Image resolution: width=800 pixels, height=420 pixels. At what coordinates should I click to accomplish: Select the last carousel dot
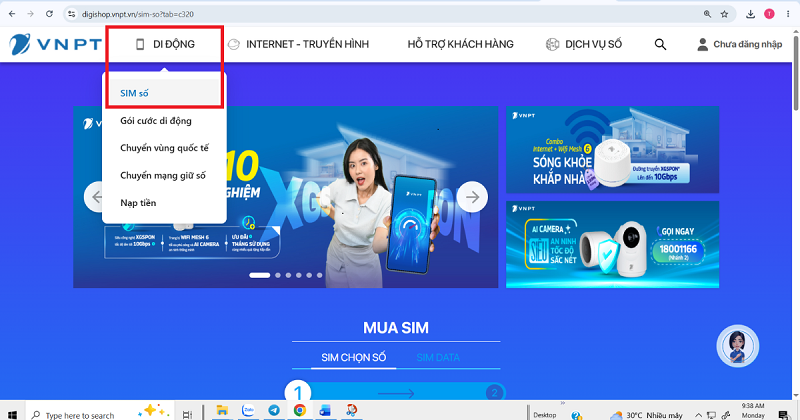pyautogui.click(x=319, y=275)
